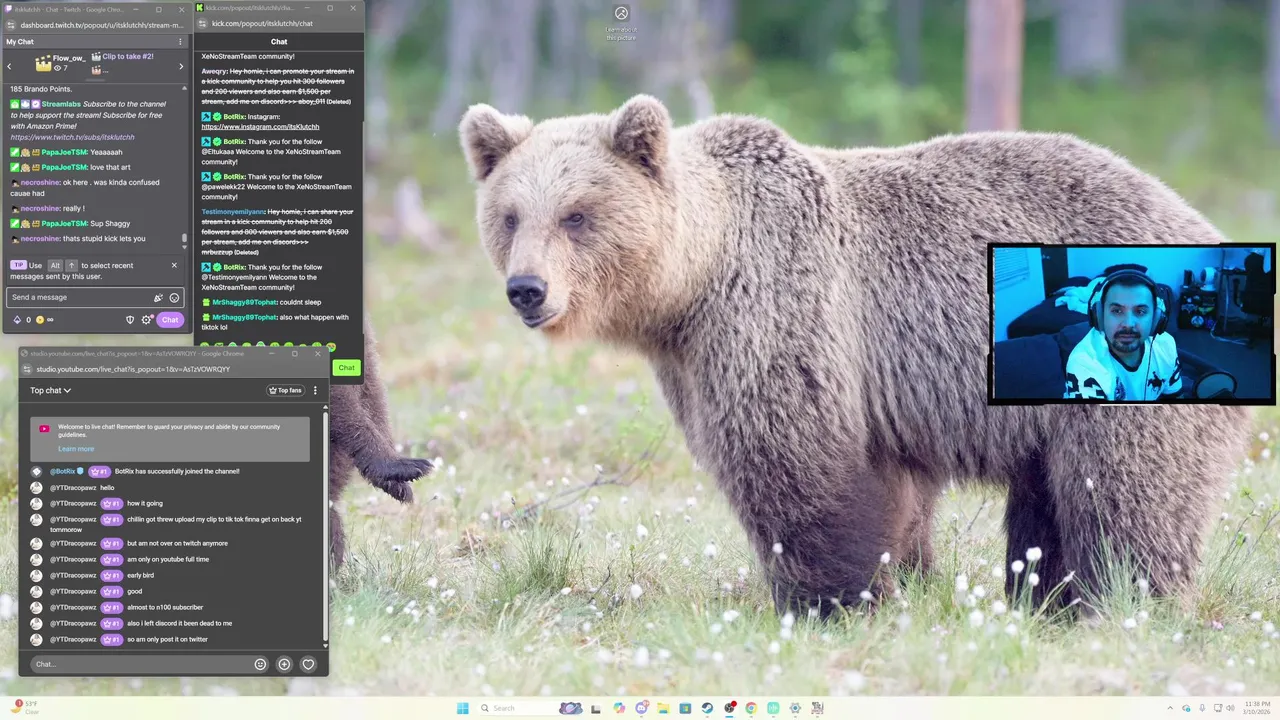The width and height of the screenshot is (1280, 720).
Task: Expand the YouTube 'Top chat' dropdown
Action: click(50, 390)
